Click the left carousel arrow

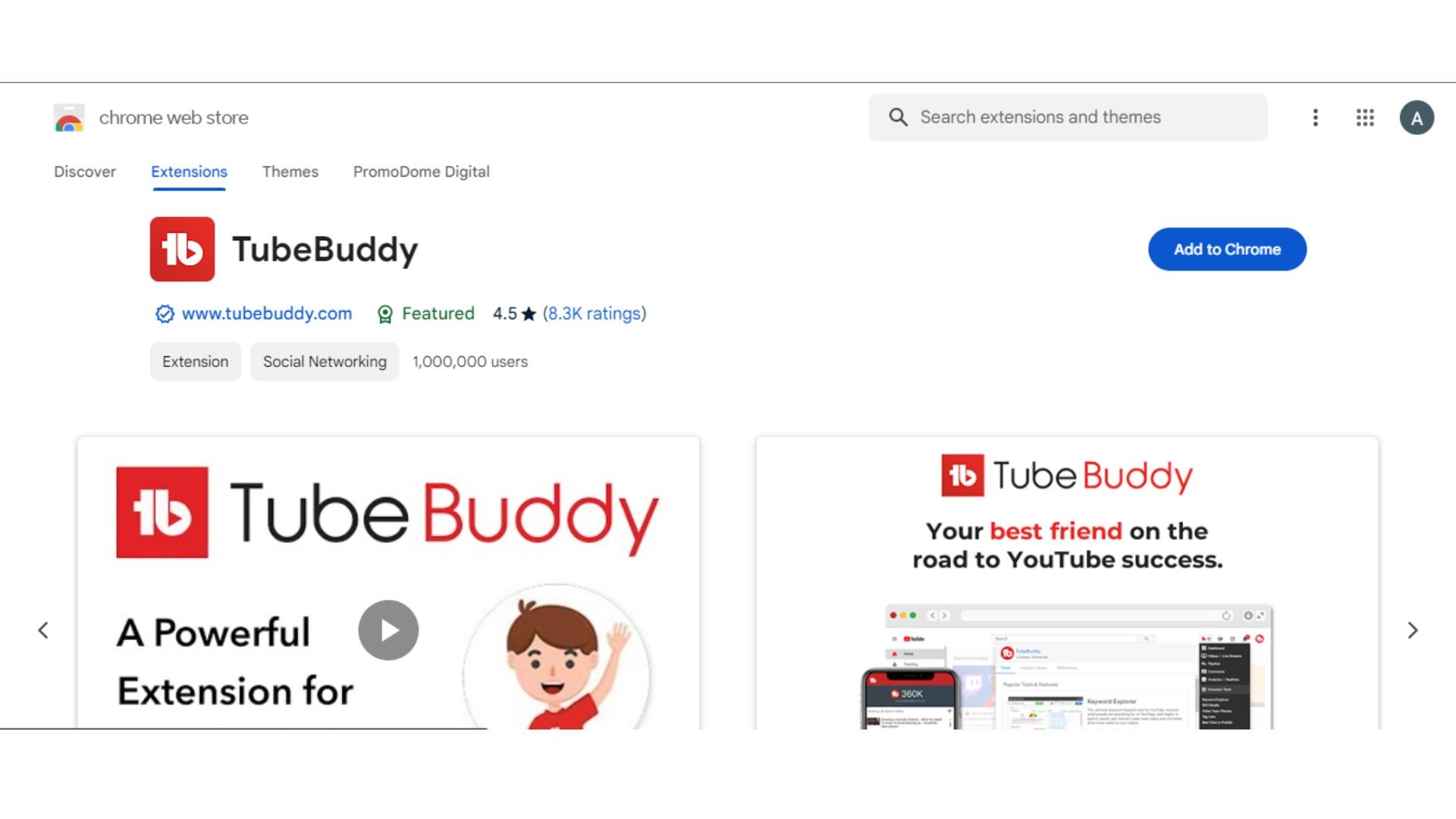pos(42,630)
